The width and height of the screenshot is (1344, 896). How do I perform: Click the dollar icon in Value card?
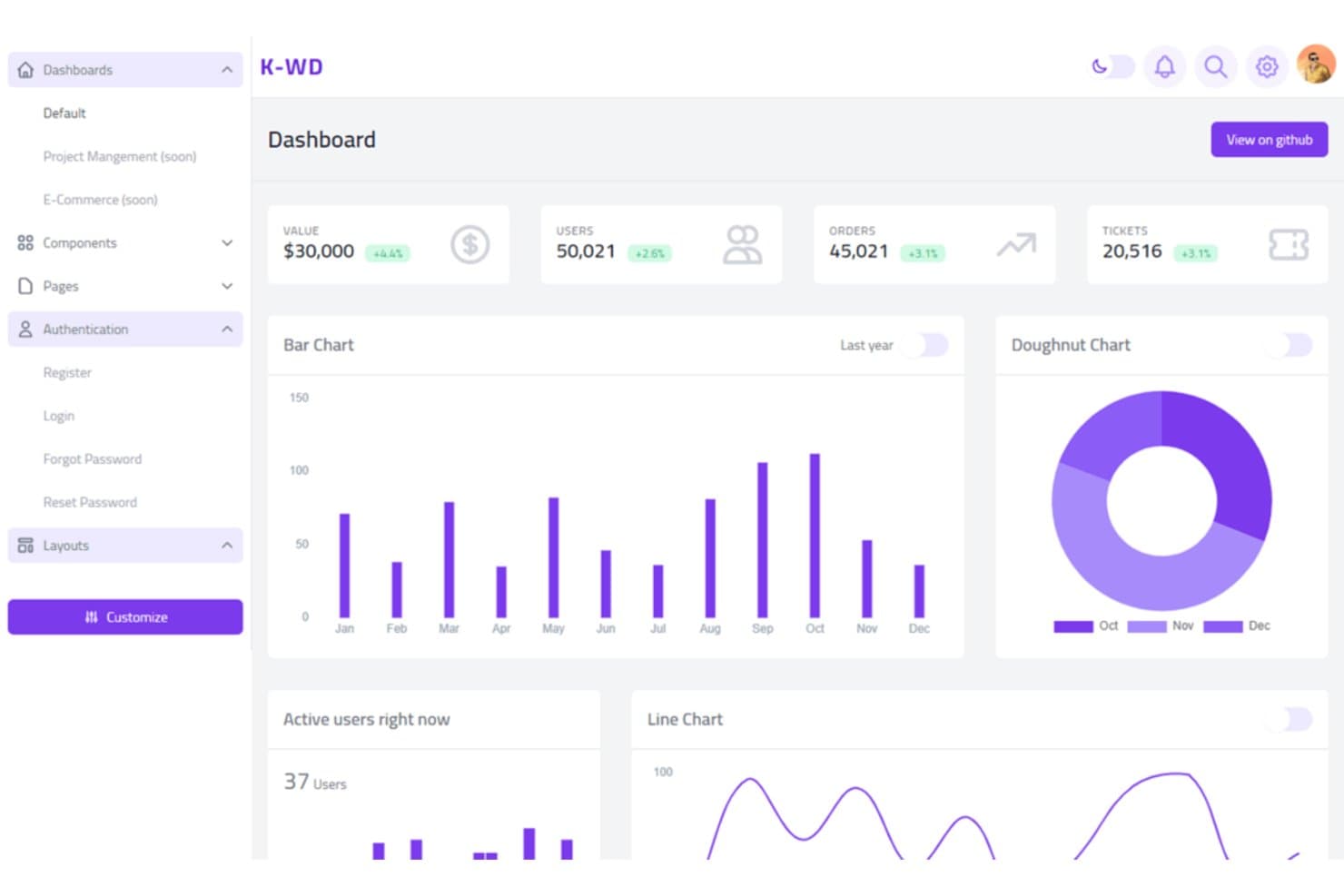[x=469, y=244]
